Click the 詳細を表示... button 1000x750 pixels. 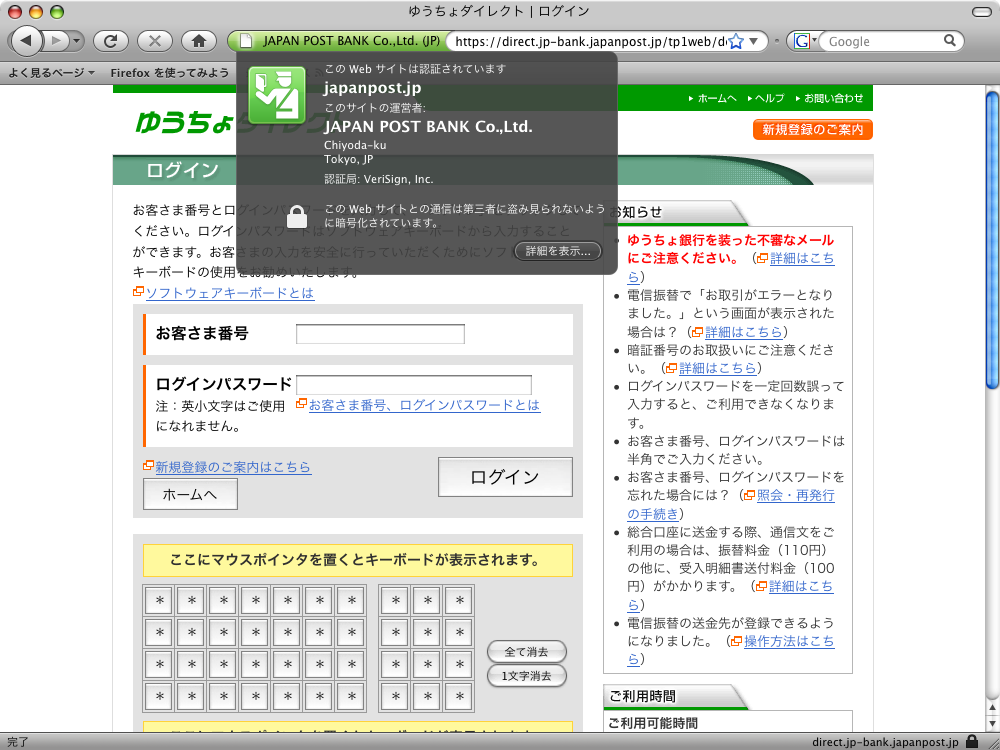point(558,251)
